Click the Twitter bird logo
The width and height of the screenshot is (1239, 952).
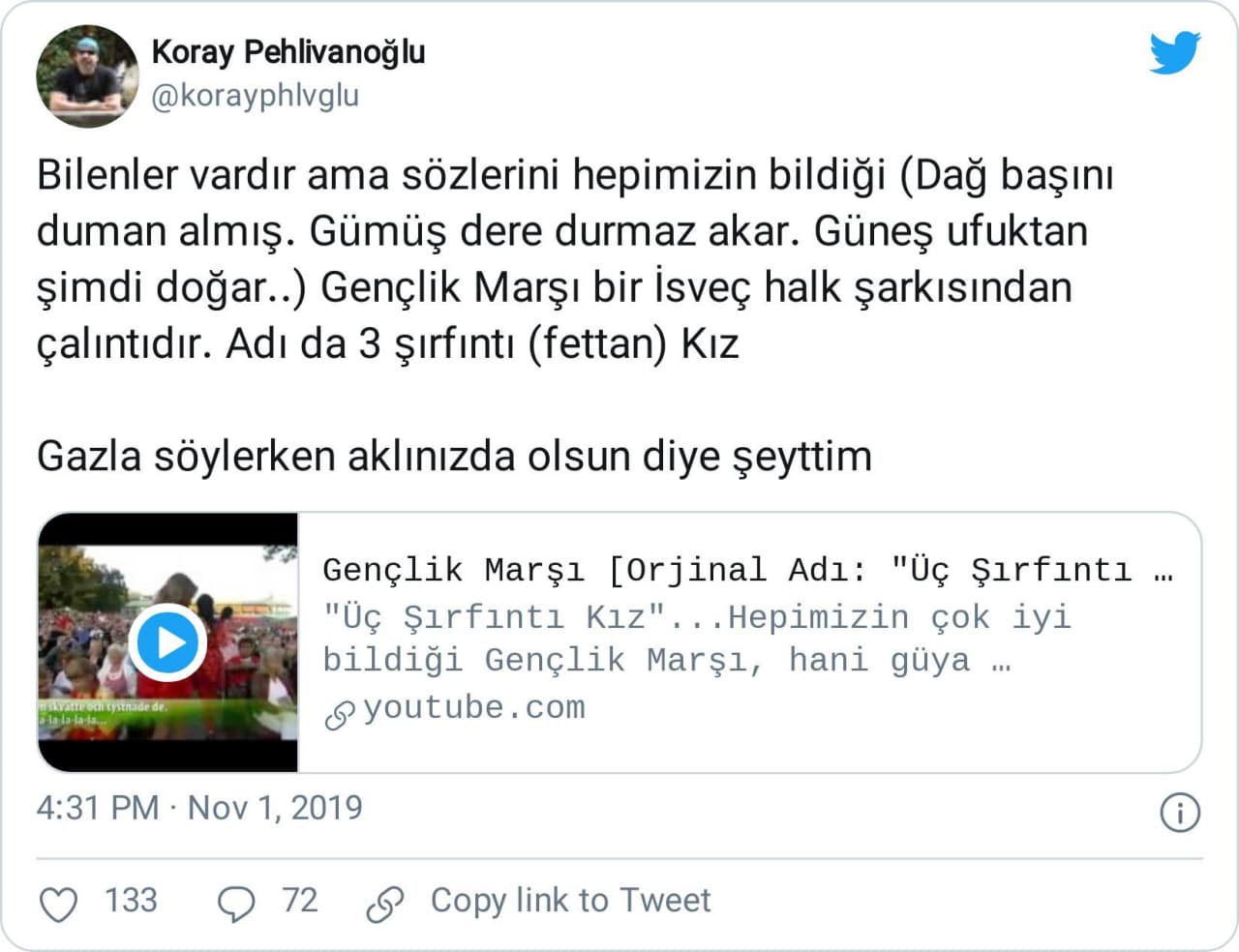coord(1174,53)
